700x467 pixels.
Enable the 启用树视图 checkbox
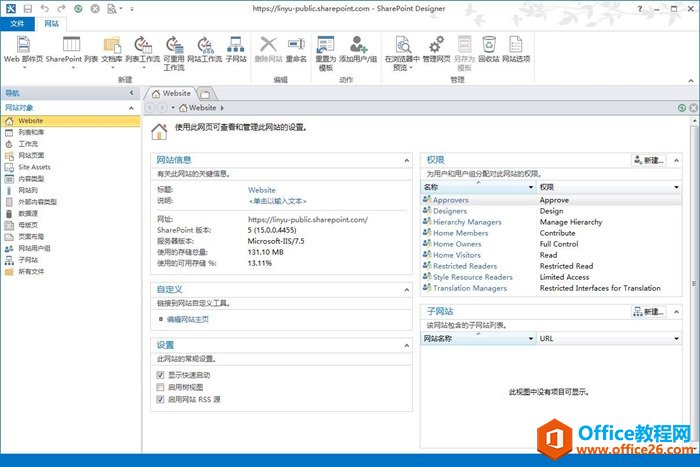pos(160,387)
